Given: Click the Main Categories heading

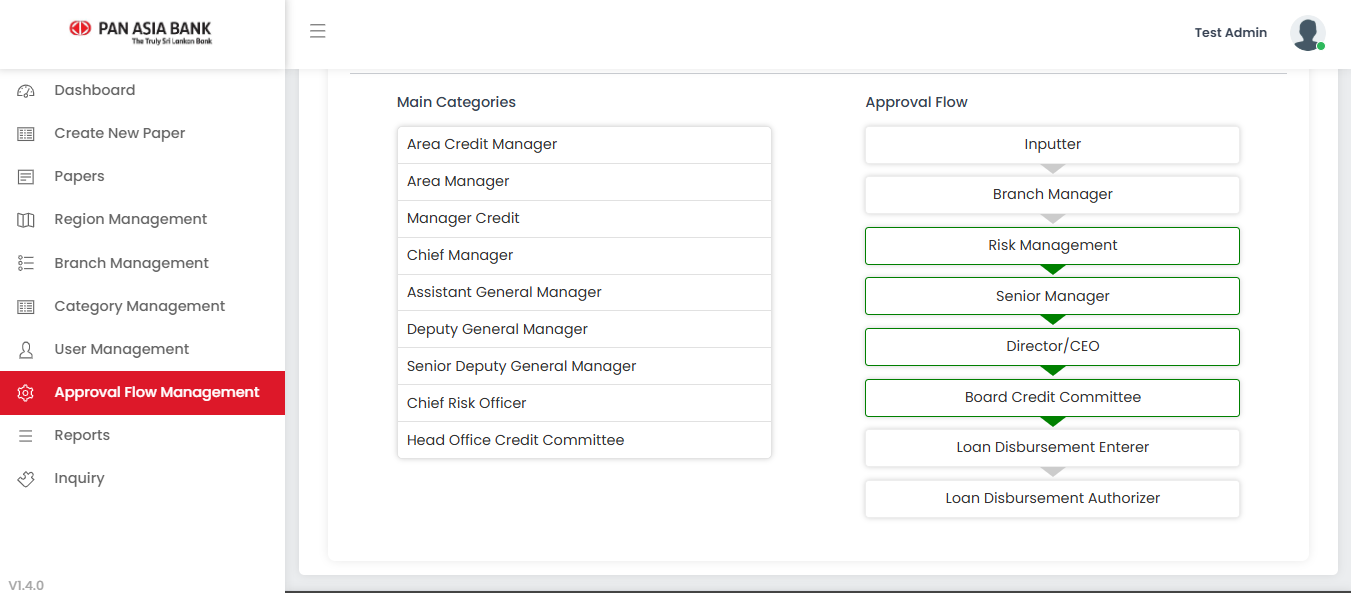Looking at the screenshot, I should click(456, 102).
